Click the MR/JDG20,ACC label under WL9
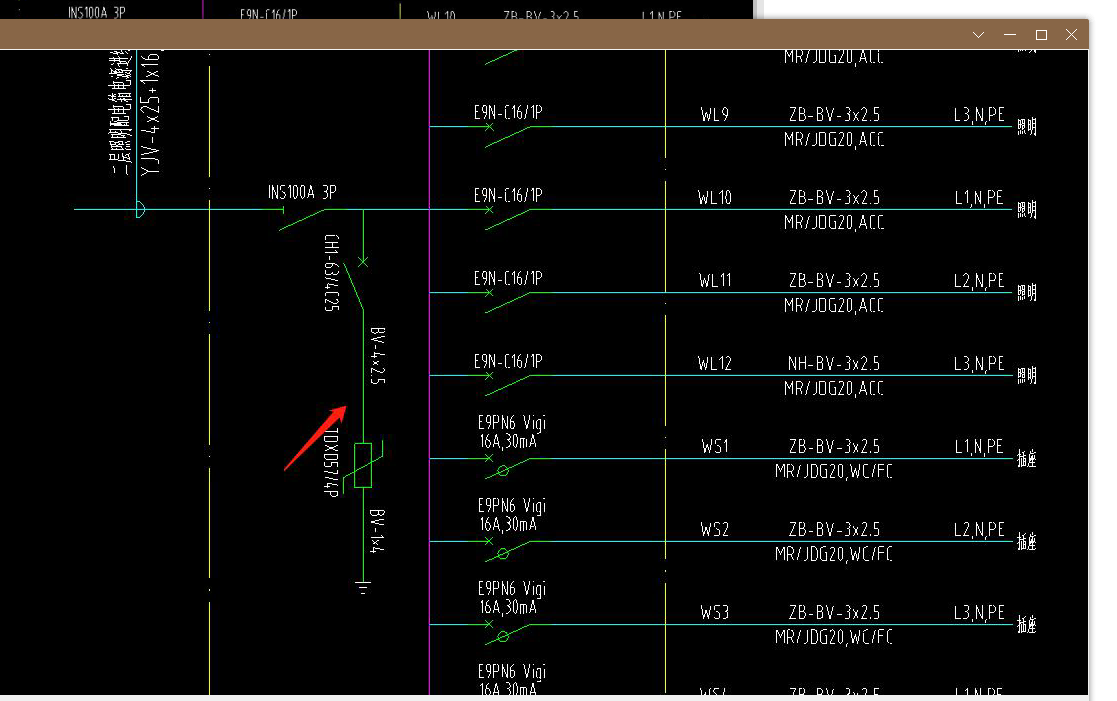The height and width of the screenshot is (701, 1117). tap(833, 140)
